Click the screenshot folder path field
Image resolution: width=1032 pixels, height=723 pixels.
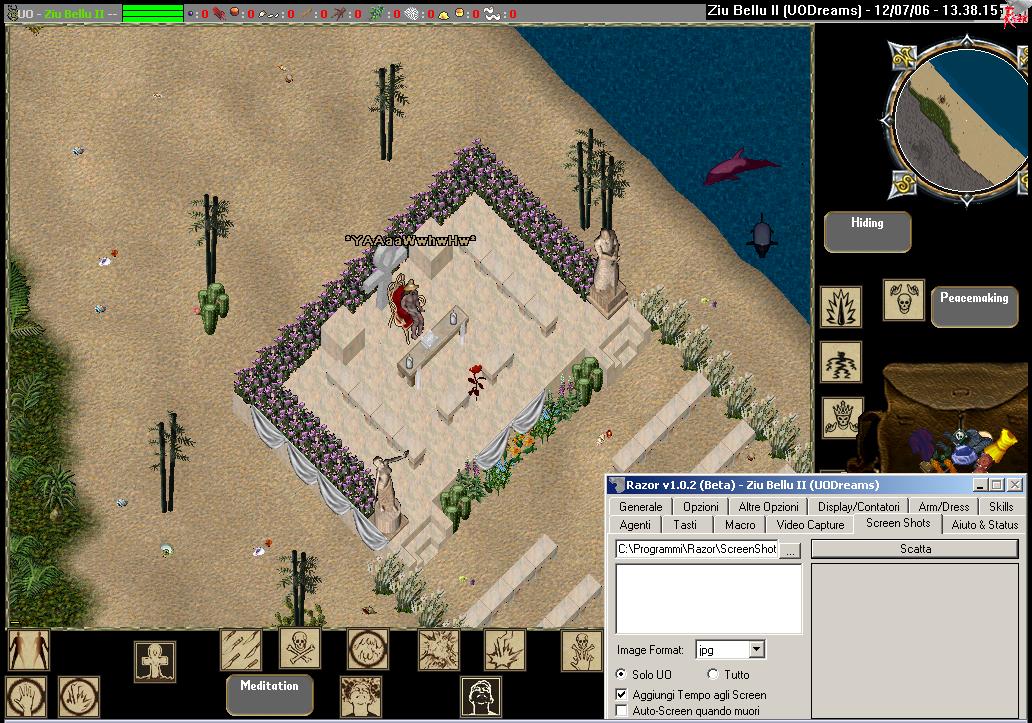[x=698, y=549]
